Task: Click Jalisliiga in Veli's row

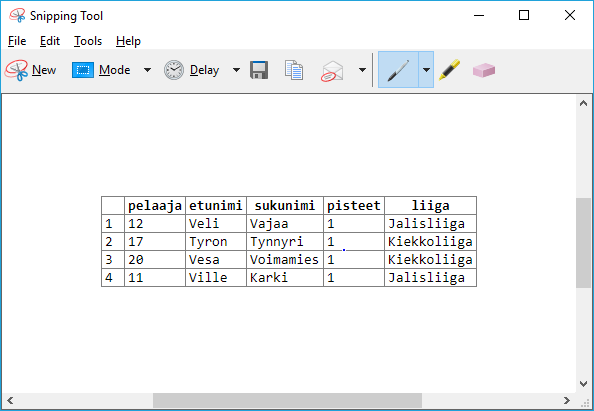Action: 430,223
